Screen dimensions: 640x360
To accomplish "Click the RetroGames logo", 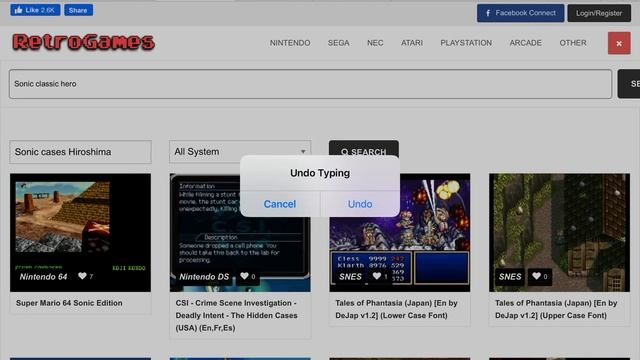I will click(x=84, y=42).
